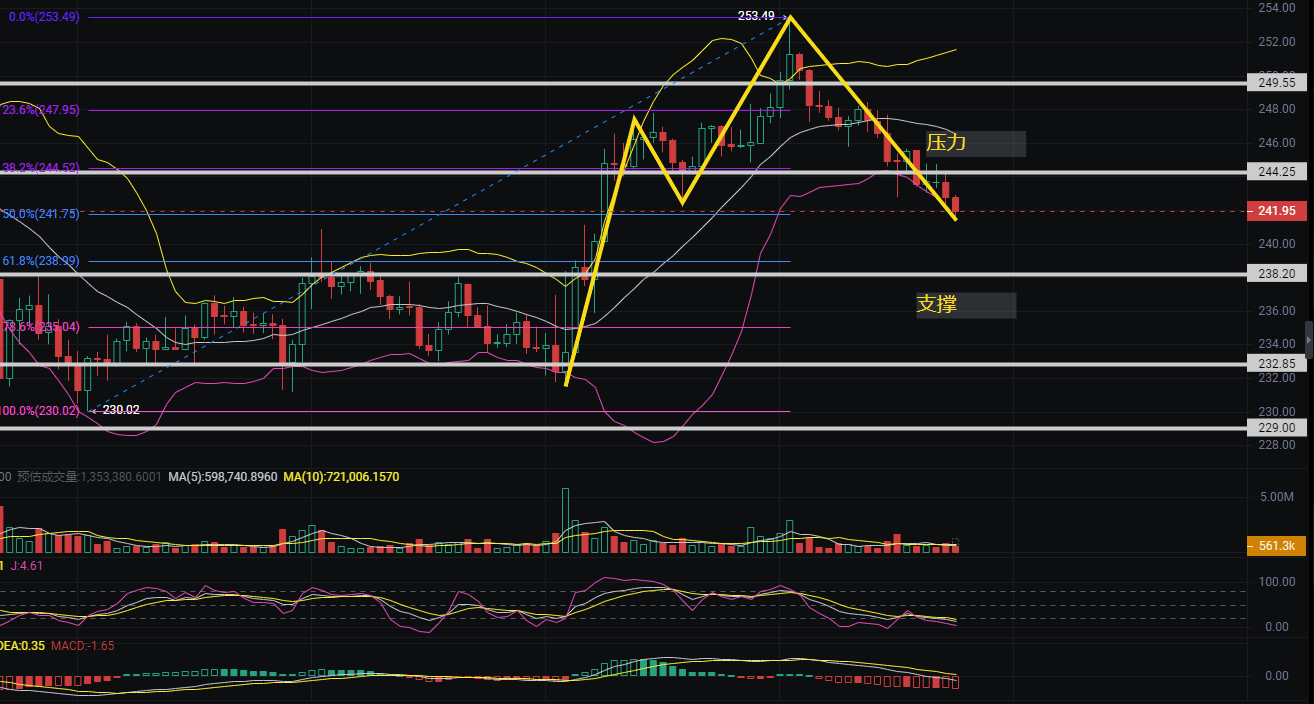Click the 253.49 high price marker

click(756, 16)
